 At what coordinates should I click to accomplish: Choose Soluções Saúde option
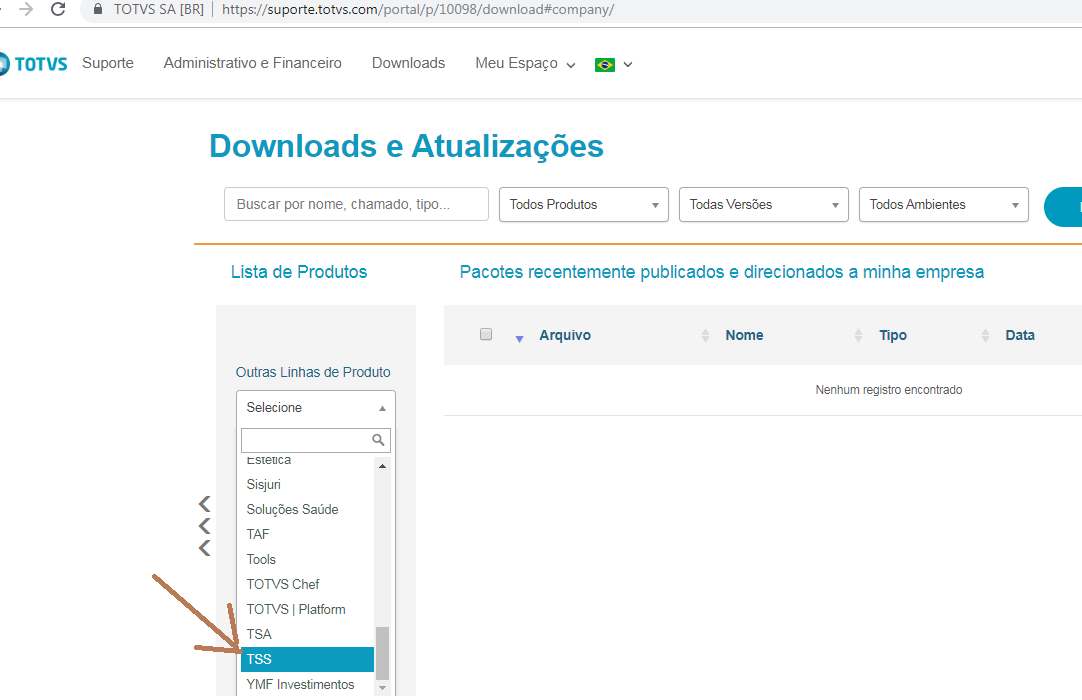click(307, 509)
